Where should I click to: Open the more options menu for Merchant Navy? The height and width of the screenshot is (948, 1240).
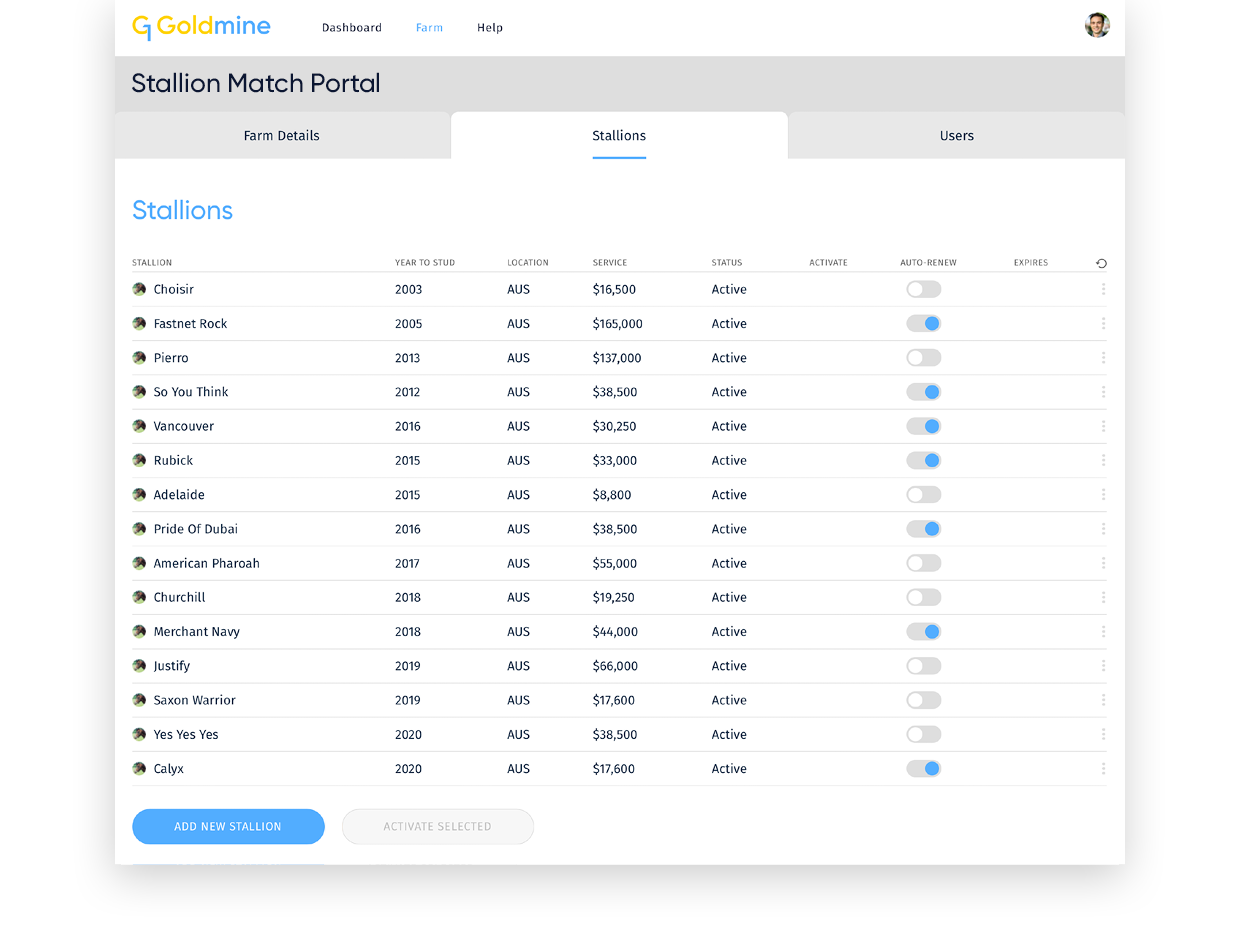(1103, 632)
